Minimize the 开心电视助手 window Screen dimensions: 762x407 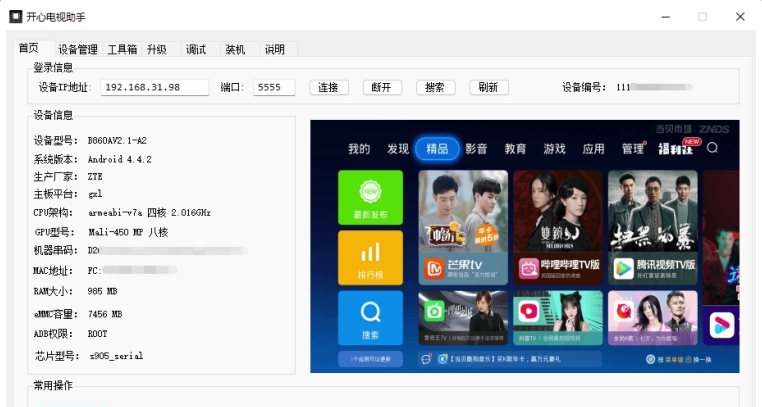click(666, 17)
